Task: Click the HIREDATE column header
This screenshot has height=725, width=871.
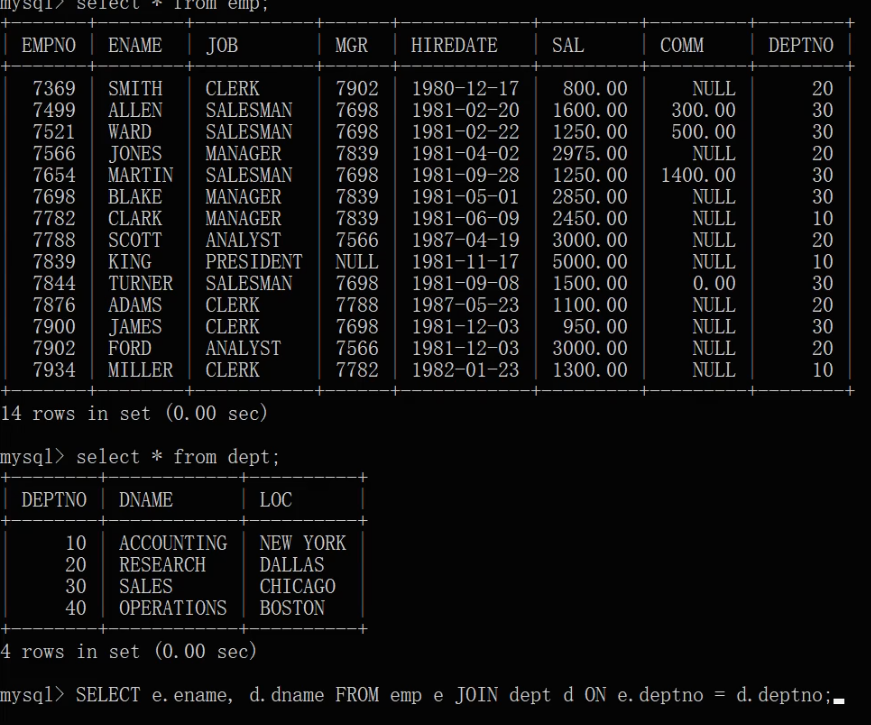Action: point(454,45)
